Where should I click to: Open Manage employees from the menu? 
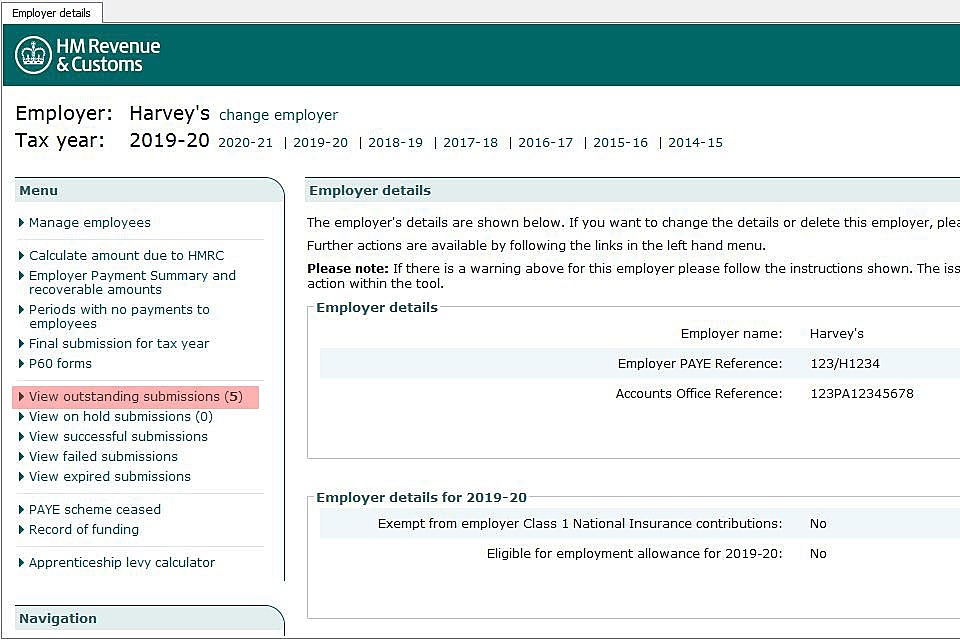click(89, 223)
